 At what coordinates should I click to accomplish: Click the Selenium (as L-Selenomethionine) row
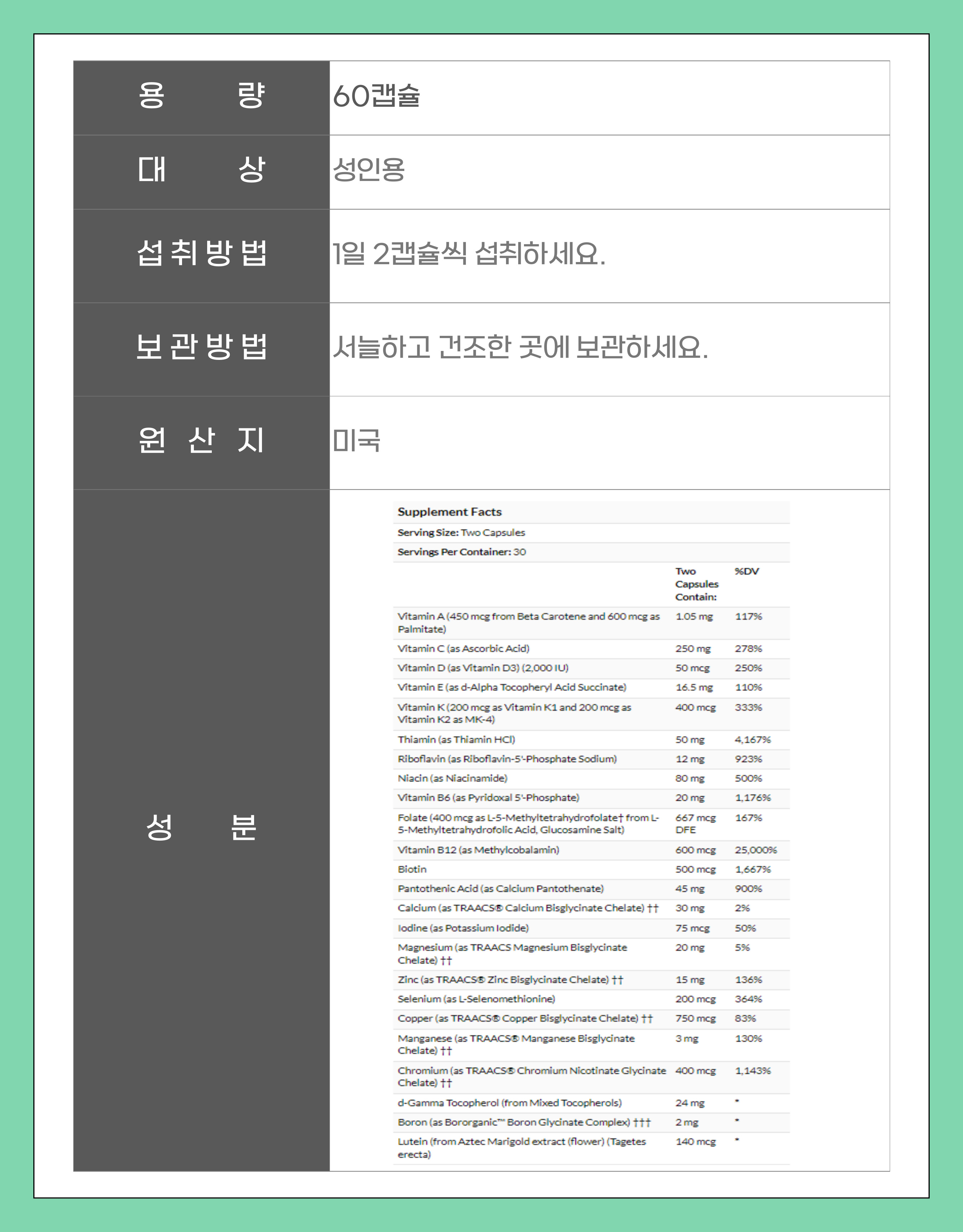(591, 999)
